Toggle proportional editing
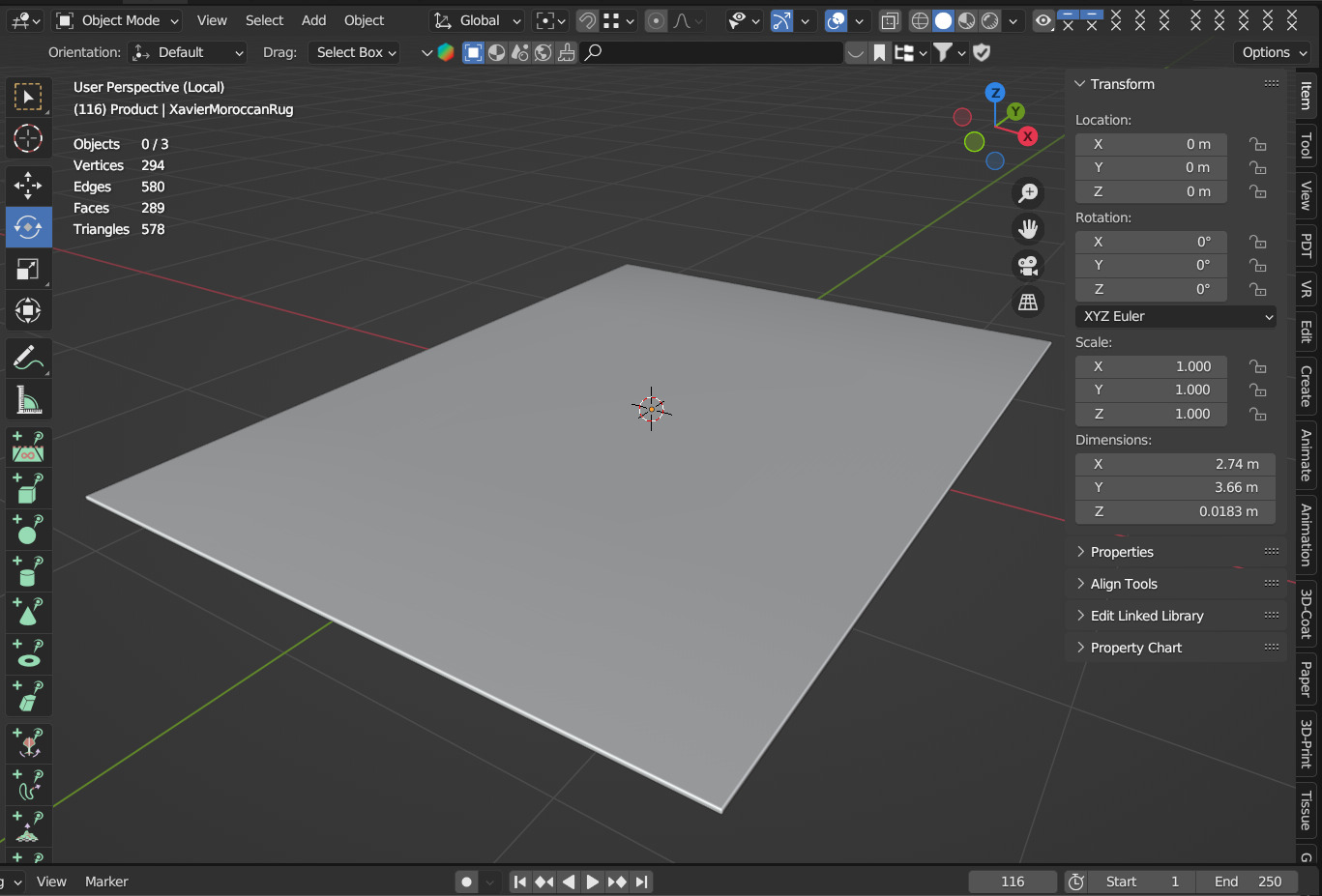This screenshot has width=1322, height=896. [x=656, y=20]
